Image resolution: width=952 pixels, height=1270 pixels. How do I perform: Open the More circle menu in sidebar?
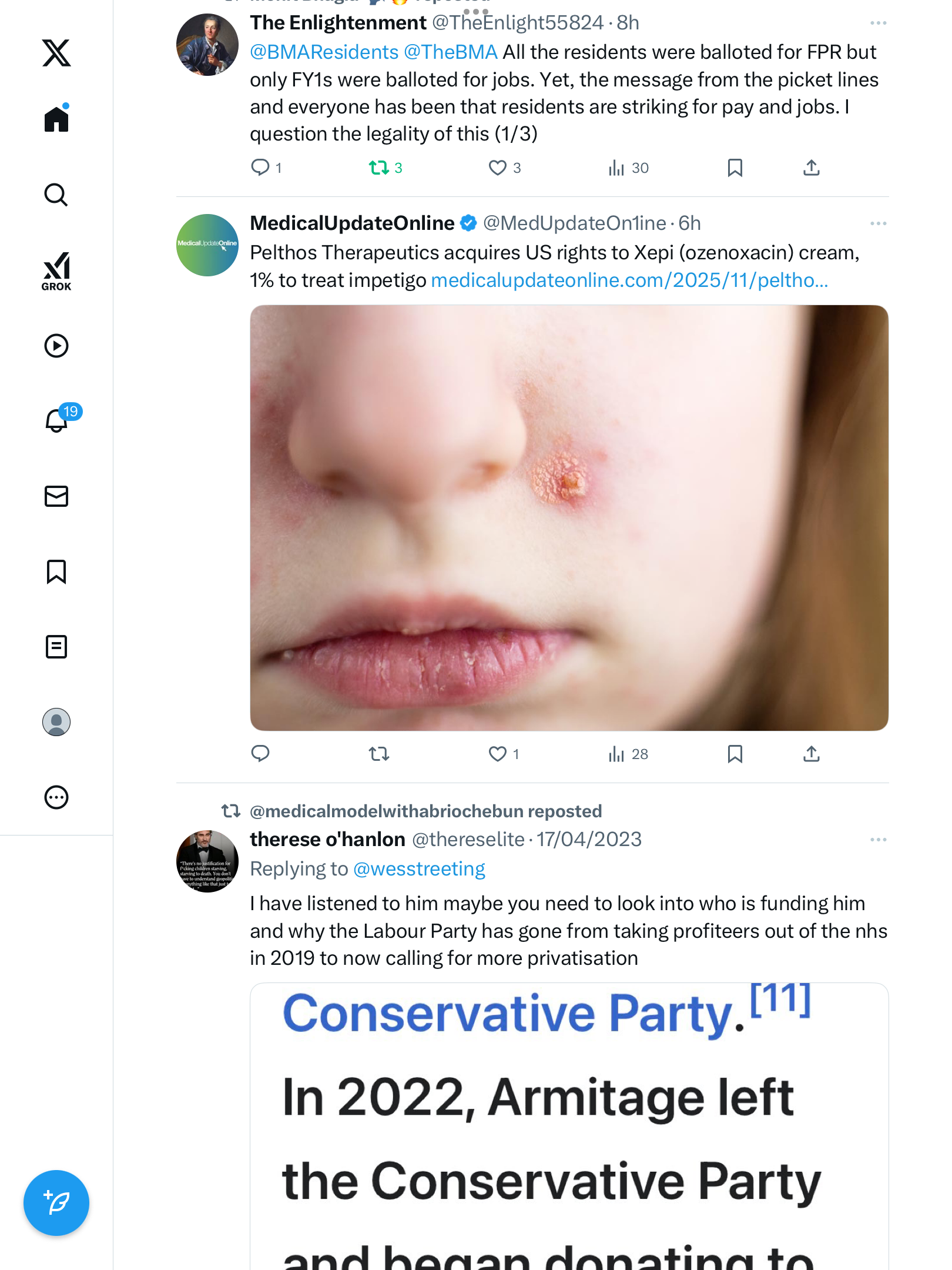pos(56,797)
